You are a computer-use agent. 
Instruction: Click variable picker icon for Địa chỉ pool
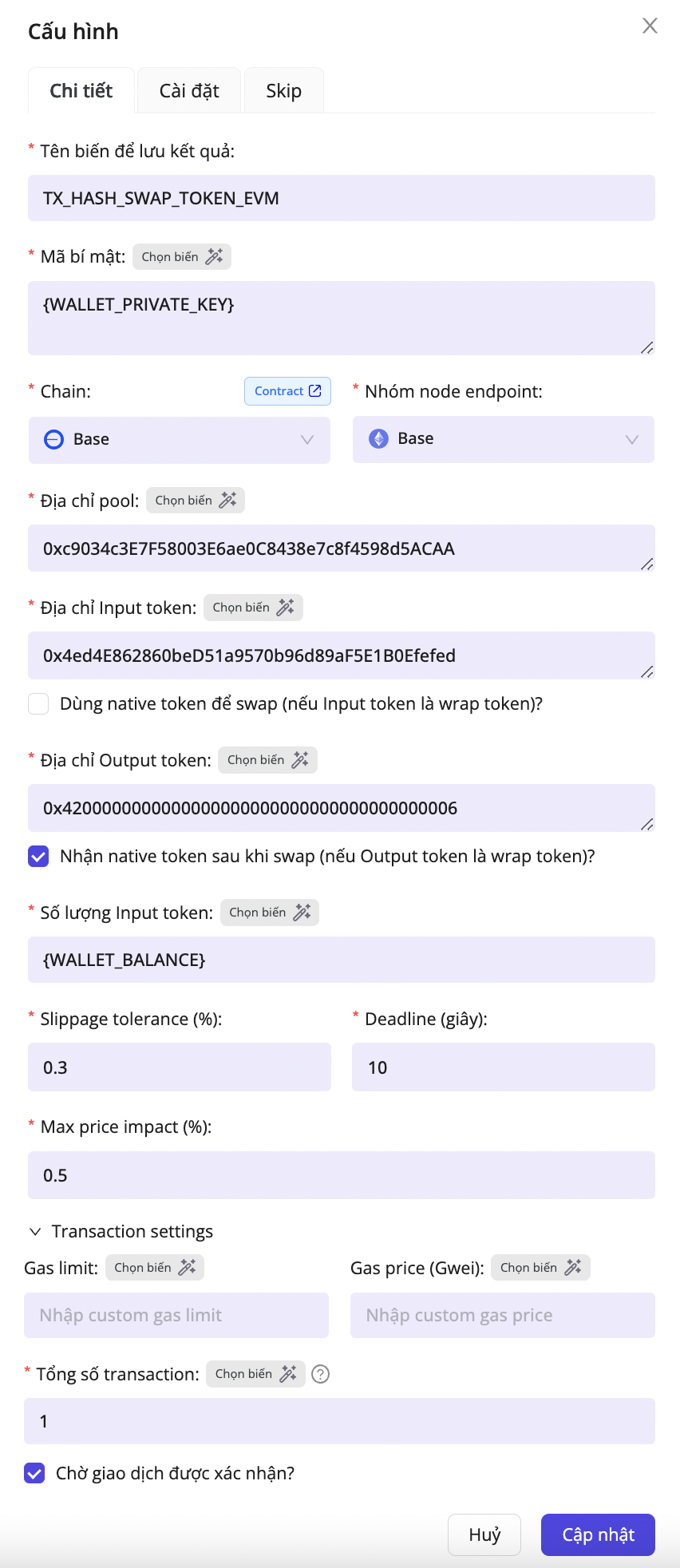(227, 501)
